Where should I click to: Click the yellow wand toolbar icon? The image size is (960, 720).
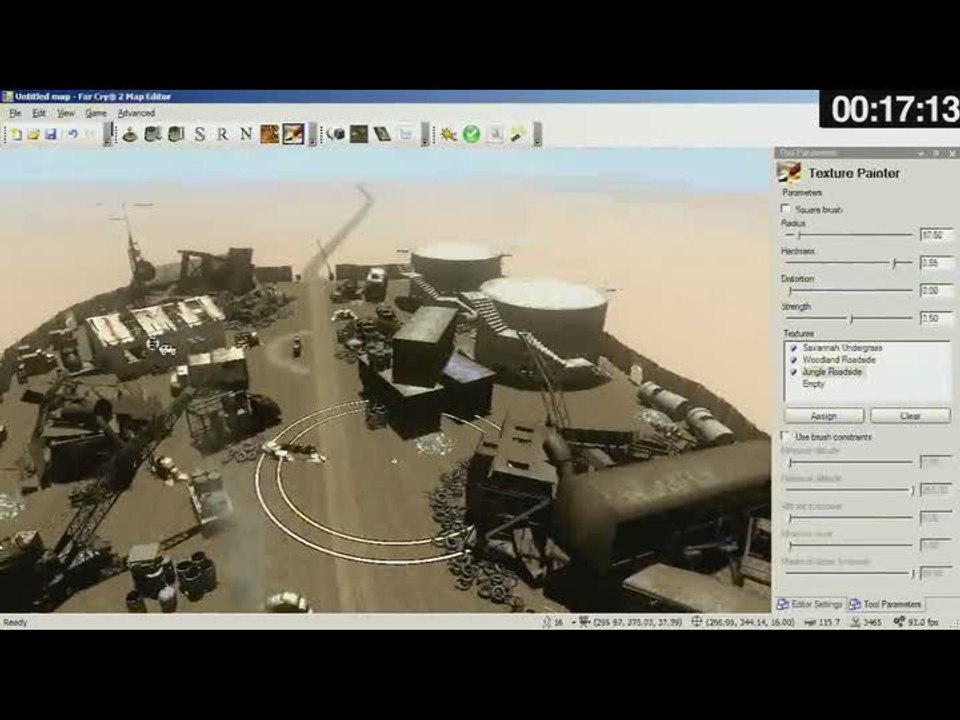(518, 134)
